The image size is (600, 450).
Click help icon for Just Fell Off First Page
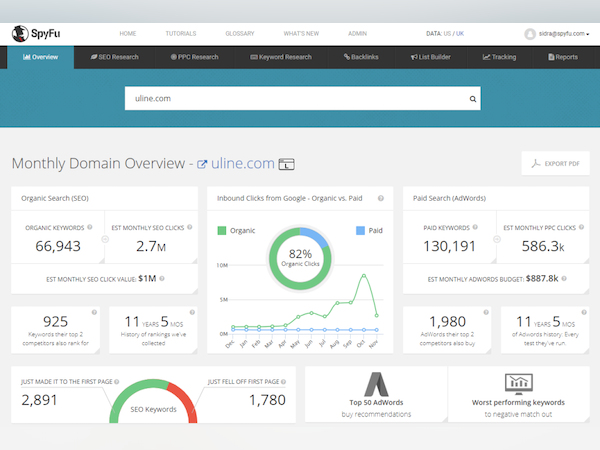coord(283,382)
